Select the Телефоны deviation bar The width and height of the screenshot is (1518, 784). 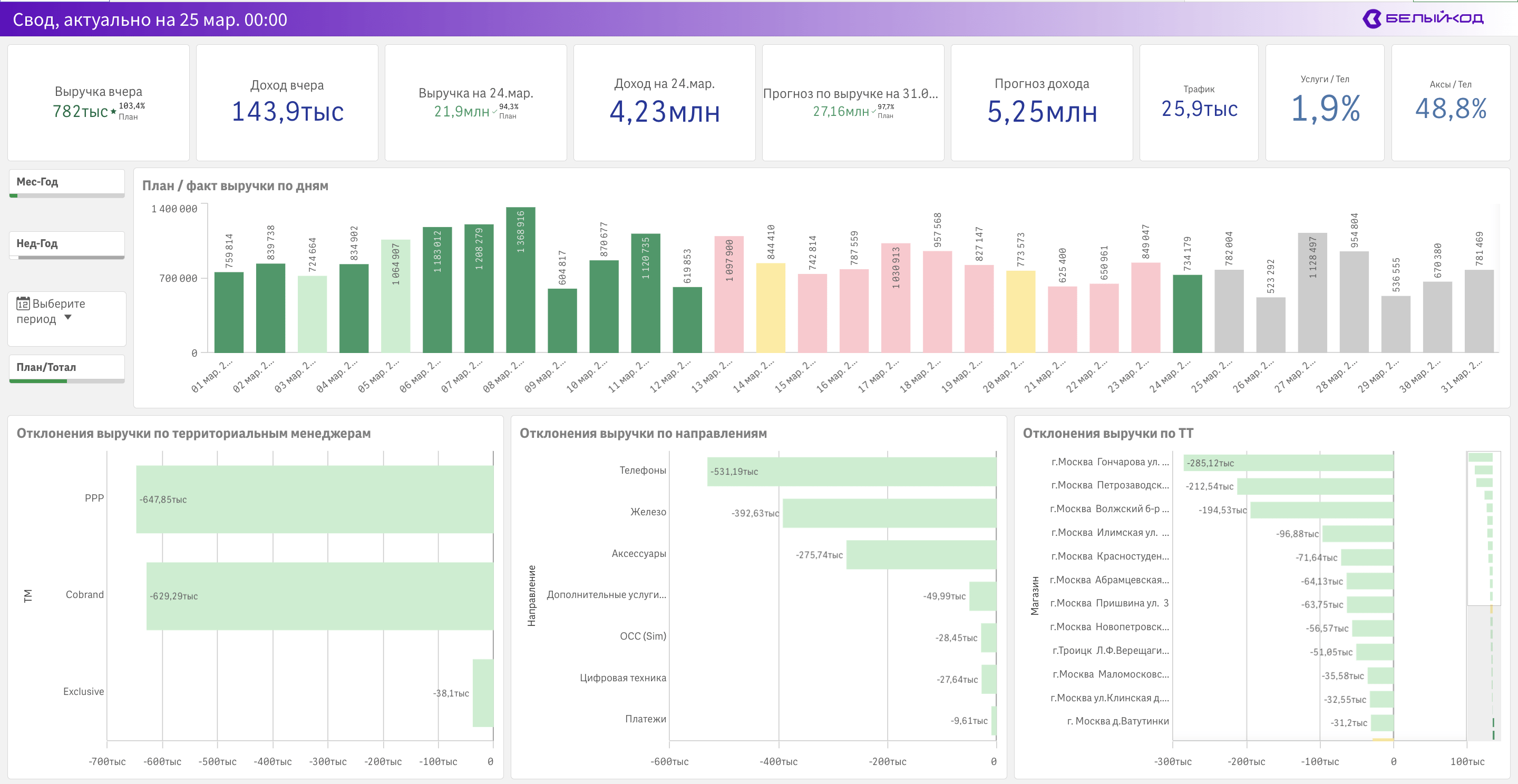point(852,471)
